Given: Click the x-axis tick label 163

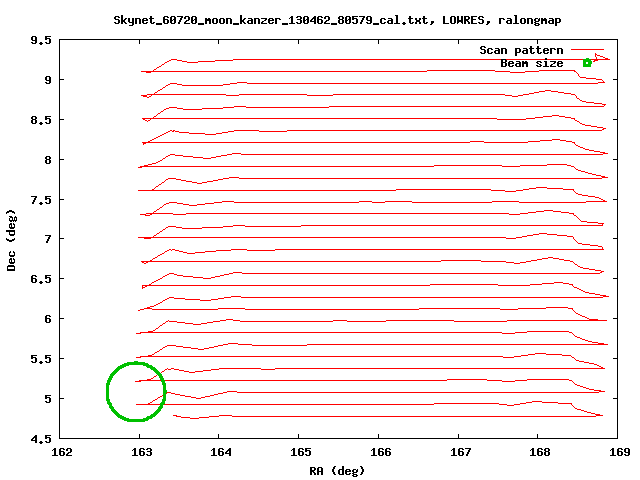Looking at the screenshot, I should pos(142,452).
